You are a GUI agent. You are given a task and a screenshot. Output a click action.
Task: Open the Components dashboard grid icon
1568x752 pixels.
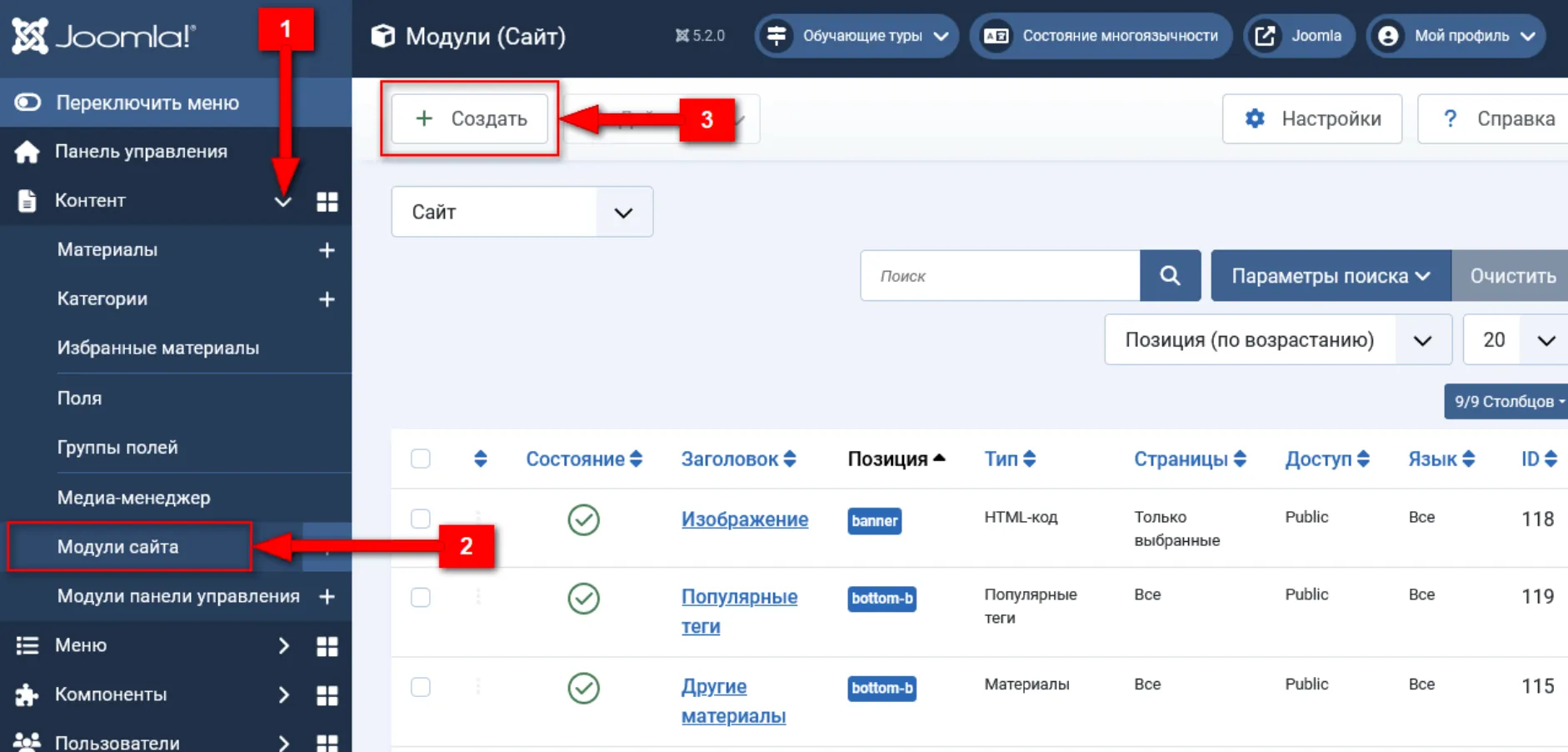pos(327,695)
